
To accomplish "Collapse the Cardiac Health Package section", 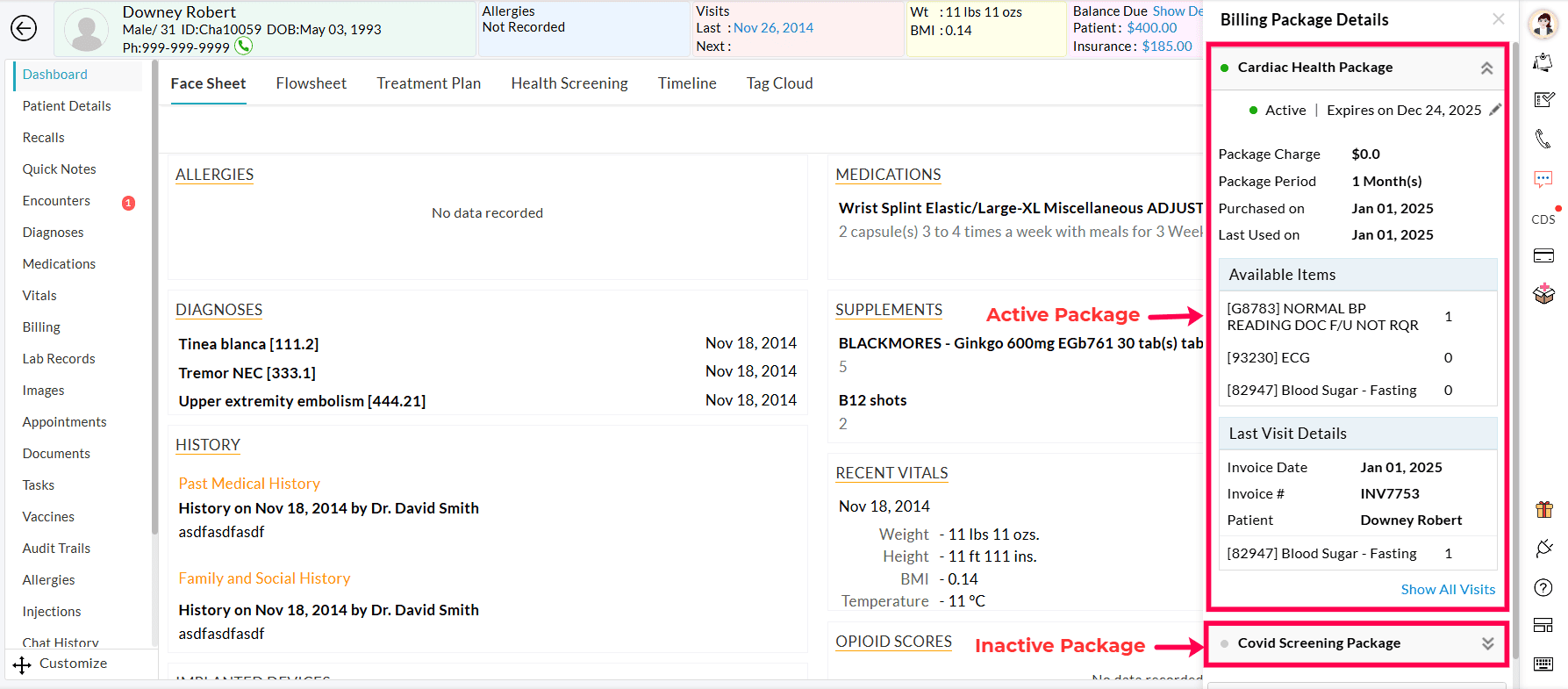I will [x=1486, y=68].
